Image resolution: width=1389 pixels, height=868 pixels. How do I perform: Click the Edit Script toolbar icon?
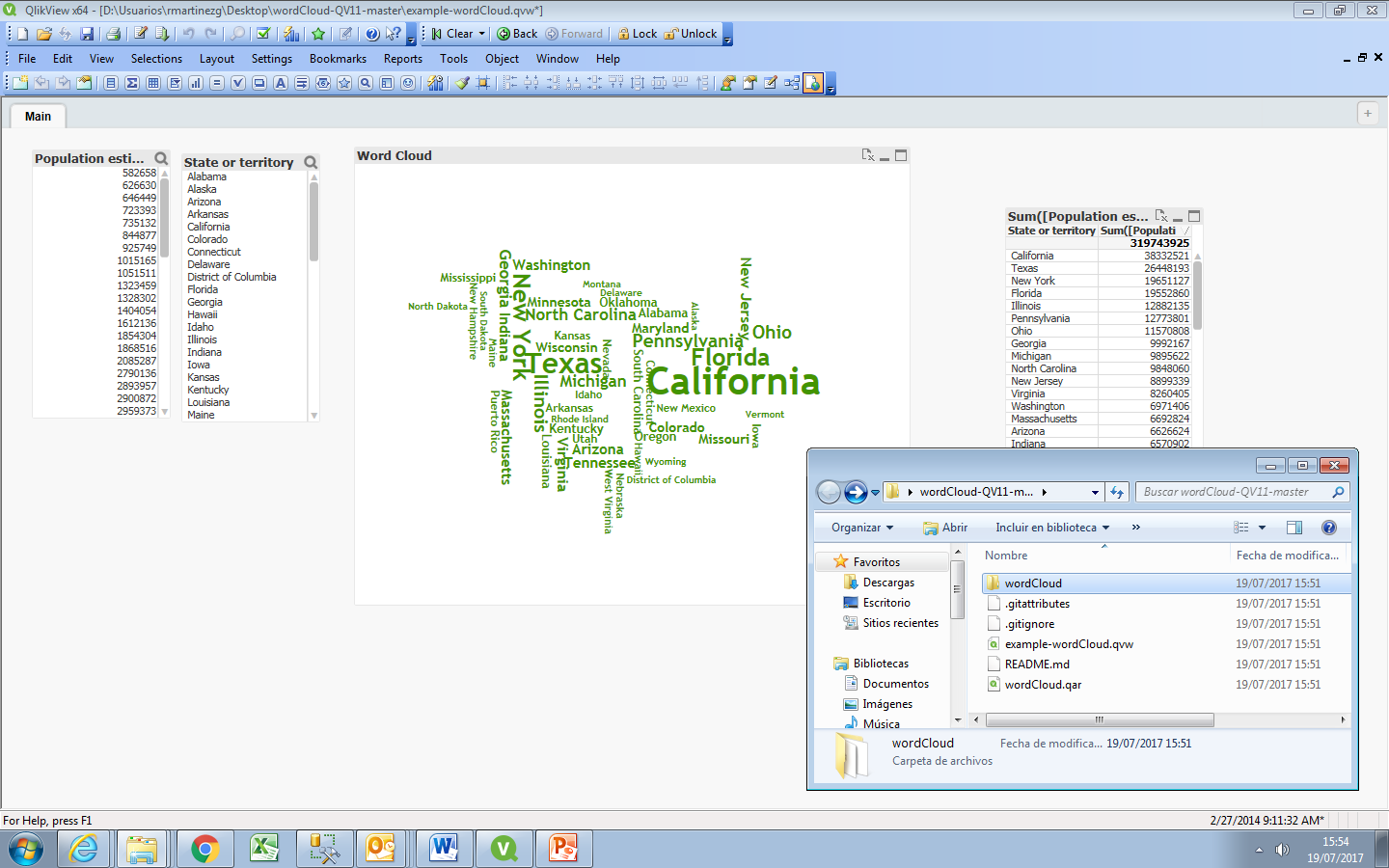tap(141, 34)
